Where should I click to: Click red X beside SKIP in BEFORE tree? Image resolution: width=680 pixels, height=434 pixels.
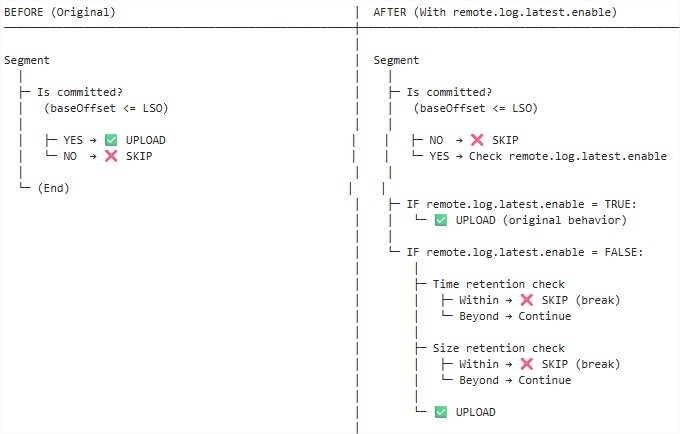click(111, 156)
